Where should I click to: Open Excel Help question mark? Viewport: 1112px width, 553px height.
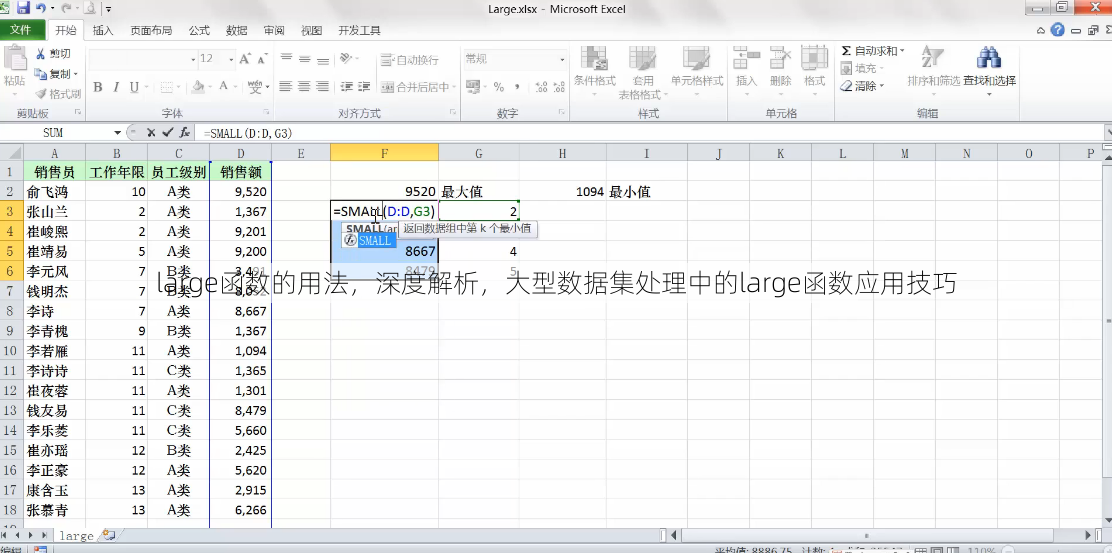coord(1057,30)
